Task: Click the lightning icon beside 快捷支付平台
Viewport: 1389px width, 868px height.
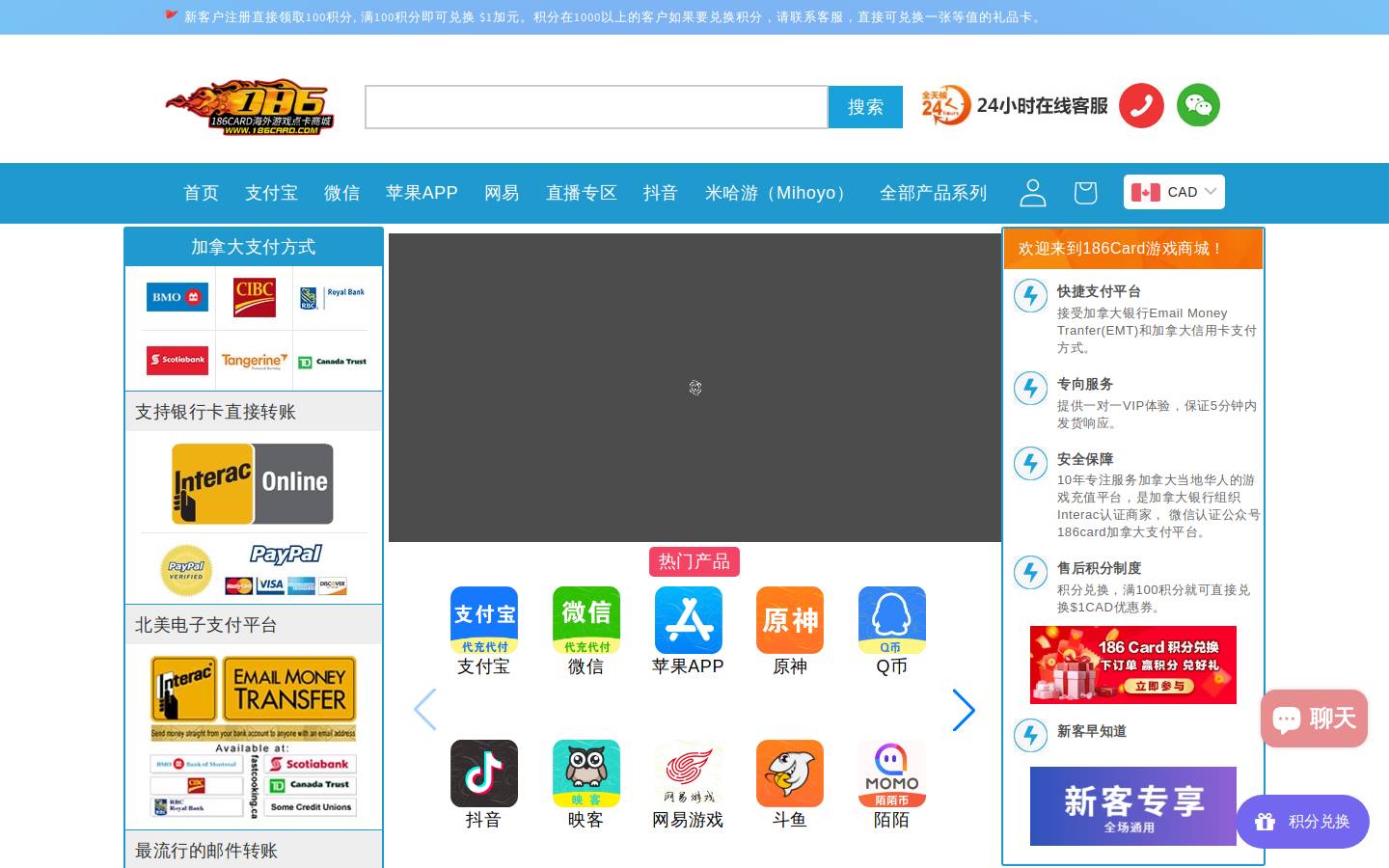Action: pyautogui.click(x=1030, y=295)
